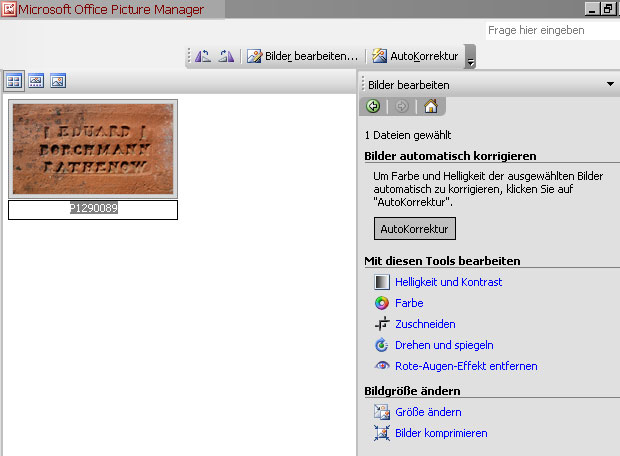The height and width of the screenshot is (456, 620).
Task: Click the rotate left toolbar icon
Action: [203, 56]
